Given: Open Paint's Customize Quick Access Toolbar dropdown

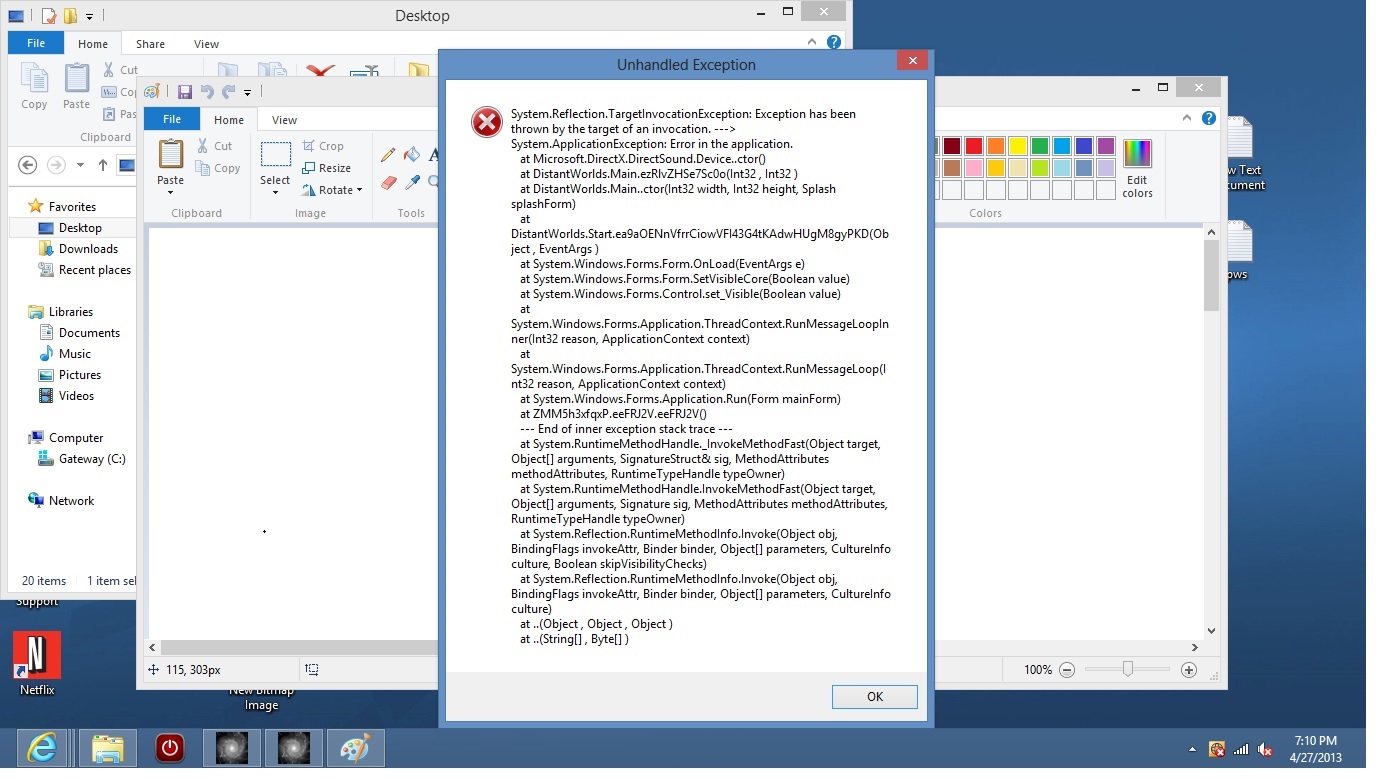Looking at the screenshot, I should 247,93.
